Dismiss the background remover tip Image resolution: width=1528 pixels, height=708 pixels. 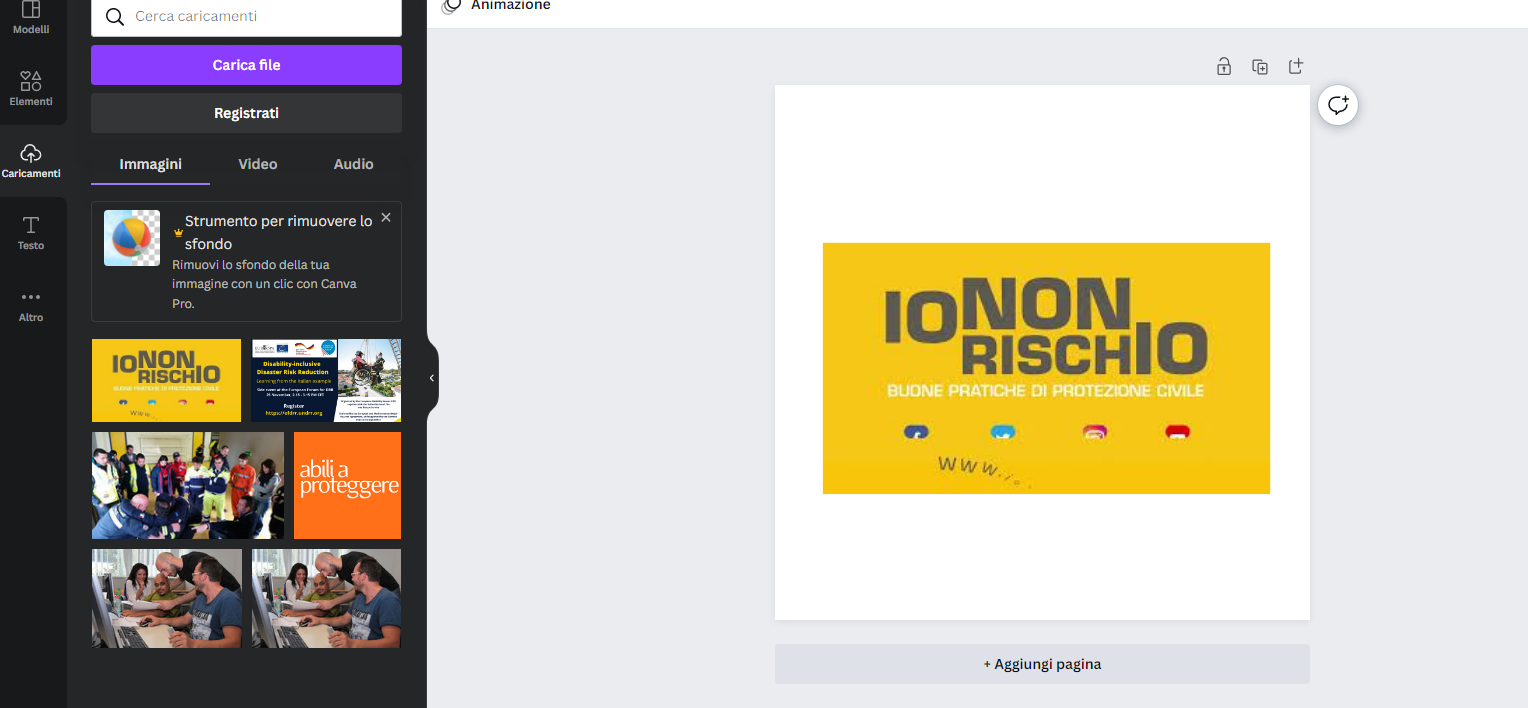click(x=386, y=217)
